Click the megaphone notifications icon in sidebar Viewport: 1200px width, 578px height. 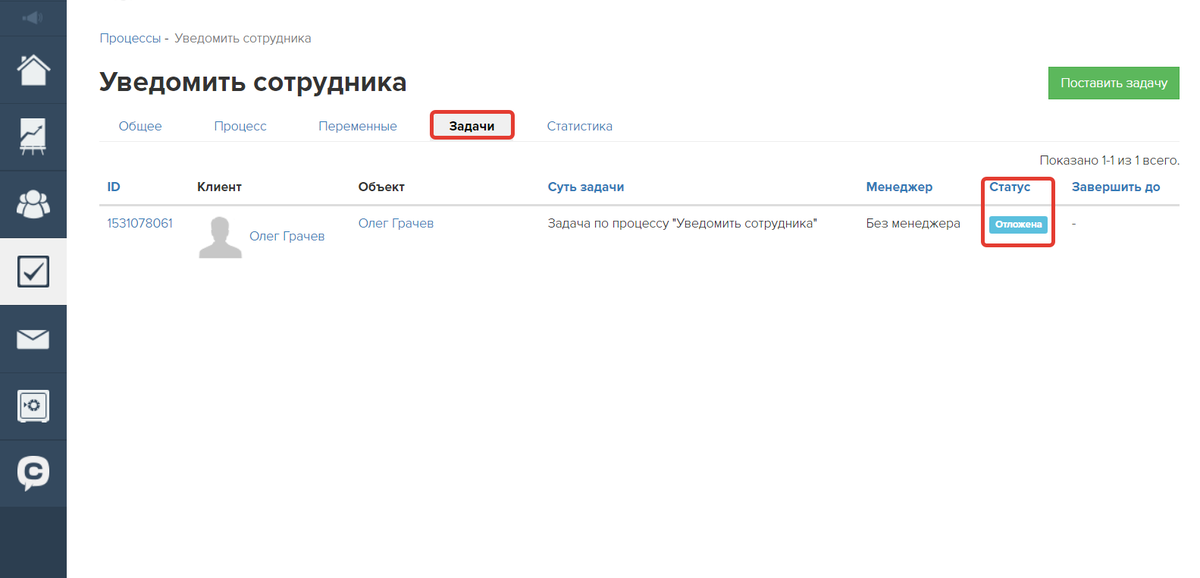[33, 18]
